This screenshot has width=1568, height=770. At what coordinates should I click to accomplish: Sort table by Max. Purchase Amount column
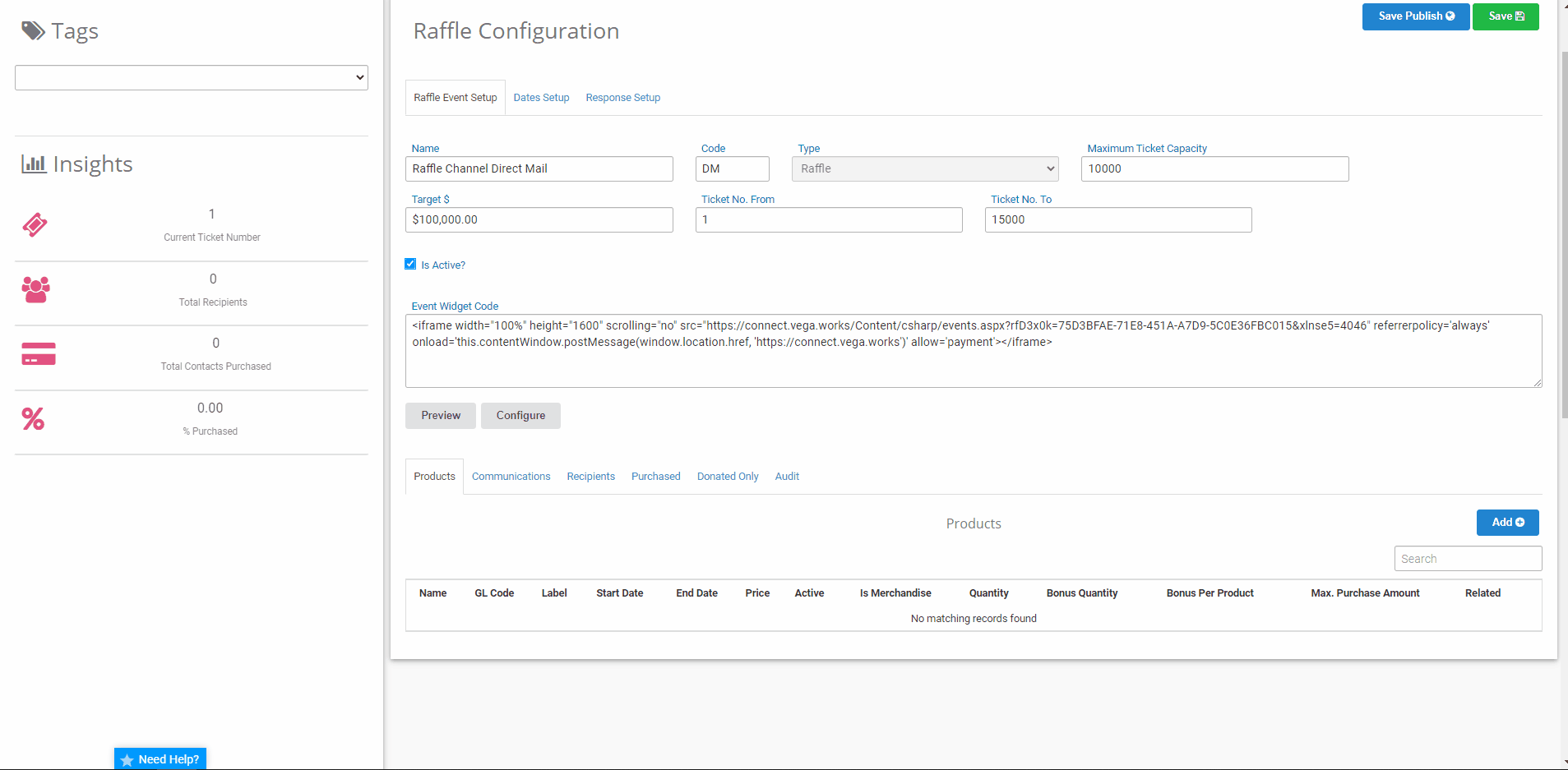coord(1365,593)
